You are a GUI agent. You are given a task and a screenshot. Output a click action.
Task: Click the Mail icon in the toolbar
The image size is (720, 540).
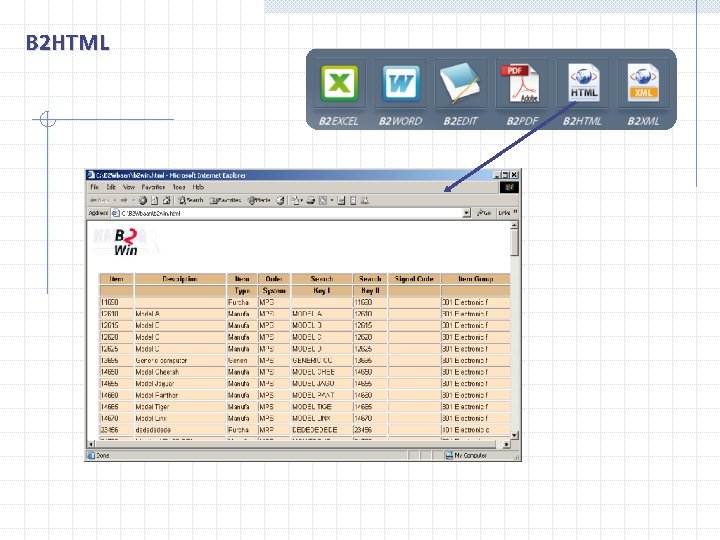(x=295, y=200)
